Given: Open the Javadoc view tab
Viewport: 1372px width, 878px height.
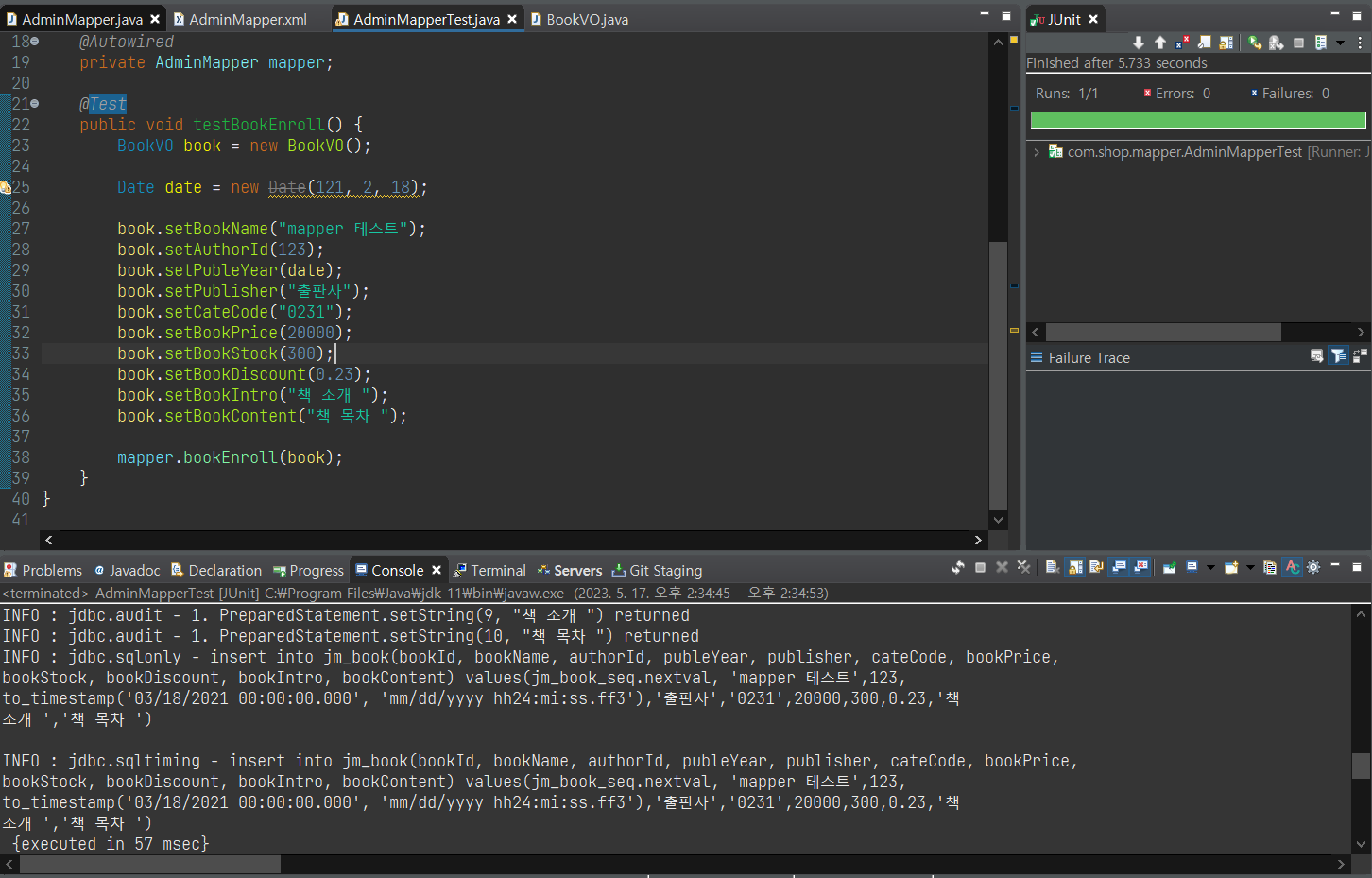Looking at the screenshot, I should (128, 570).
